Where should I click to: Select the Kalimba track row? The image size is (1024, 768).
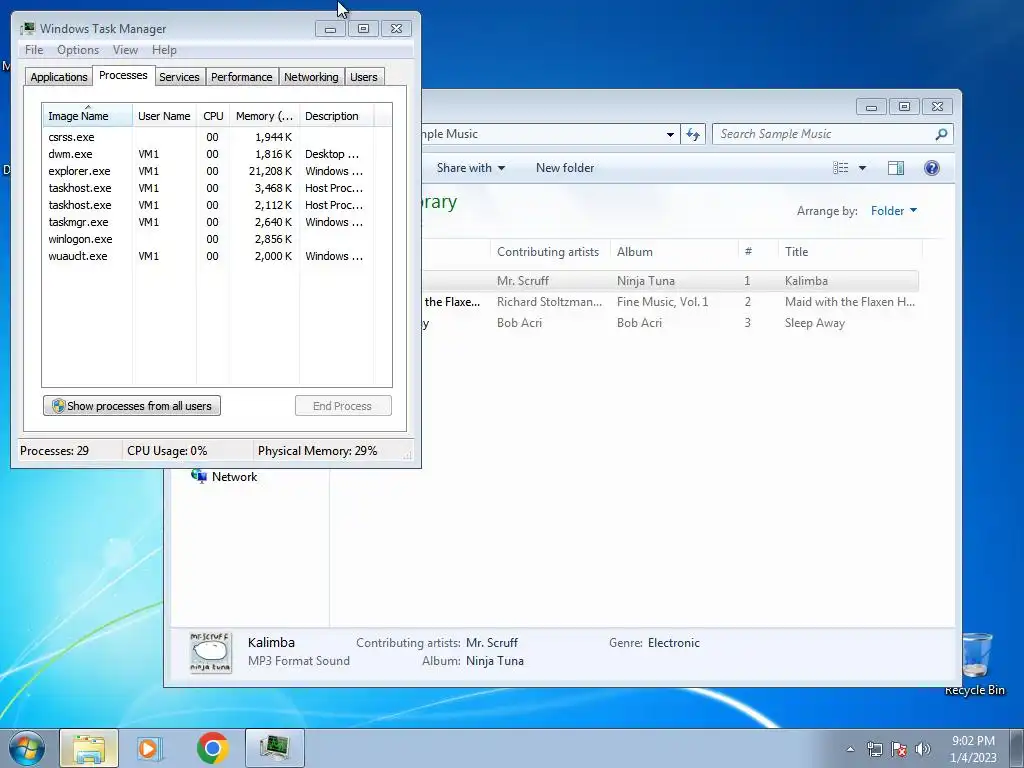pyautogui.click(x=670, y=281)
